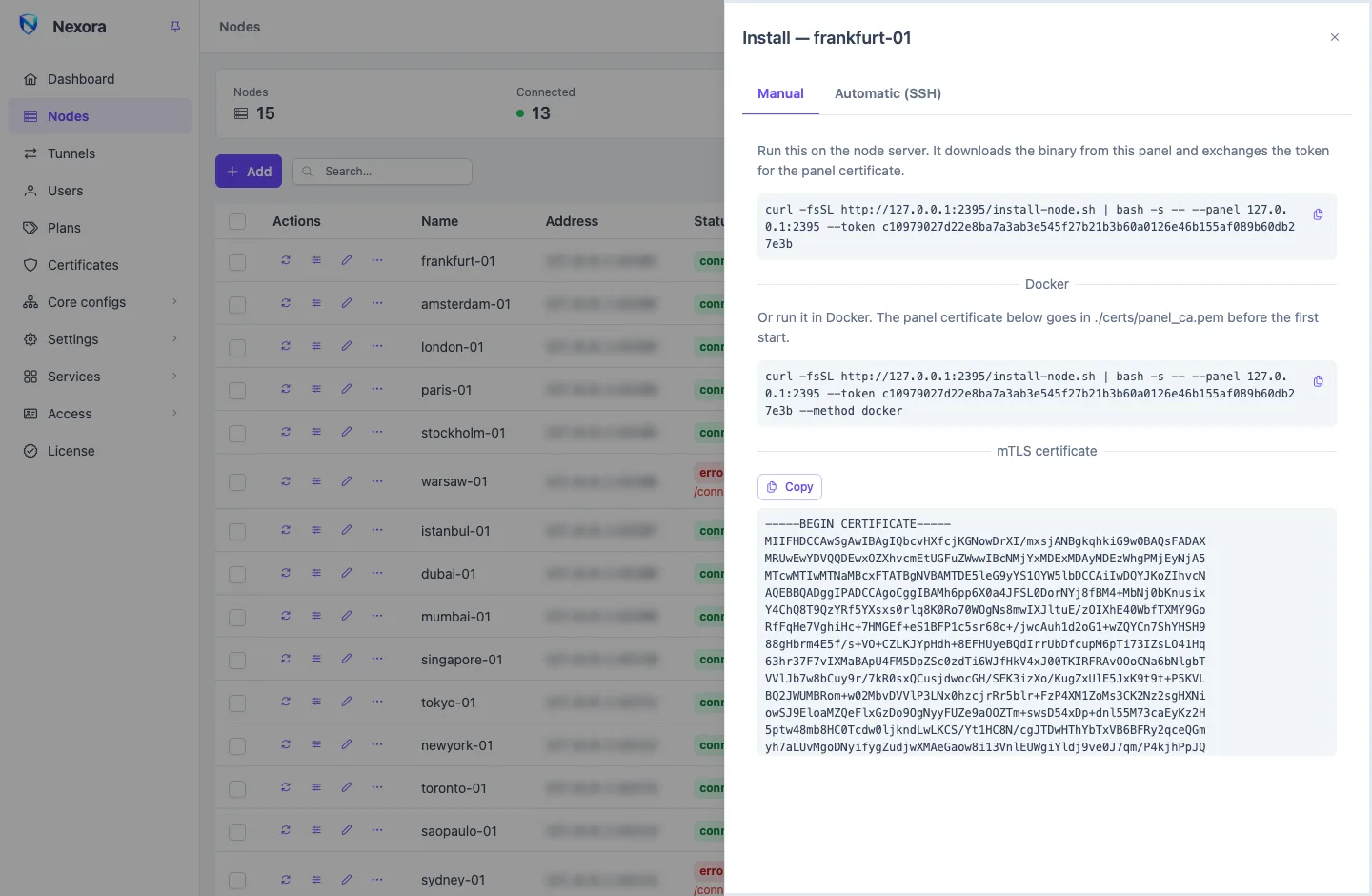Tick the frankfurt-01 row checkbox
This screenshot has width=1372, height=896.
coord(237,262)
